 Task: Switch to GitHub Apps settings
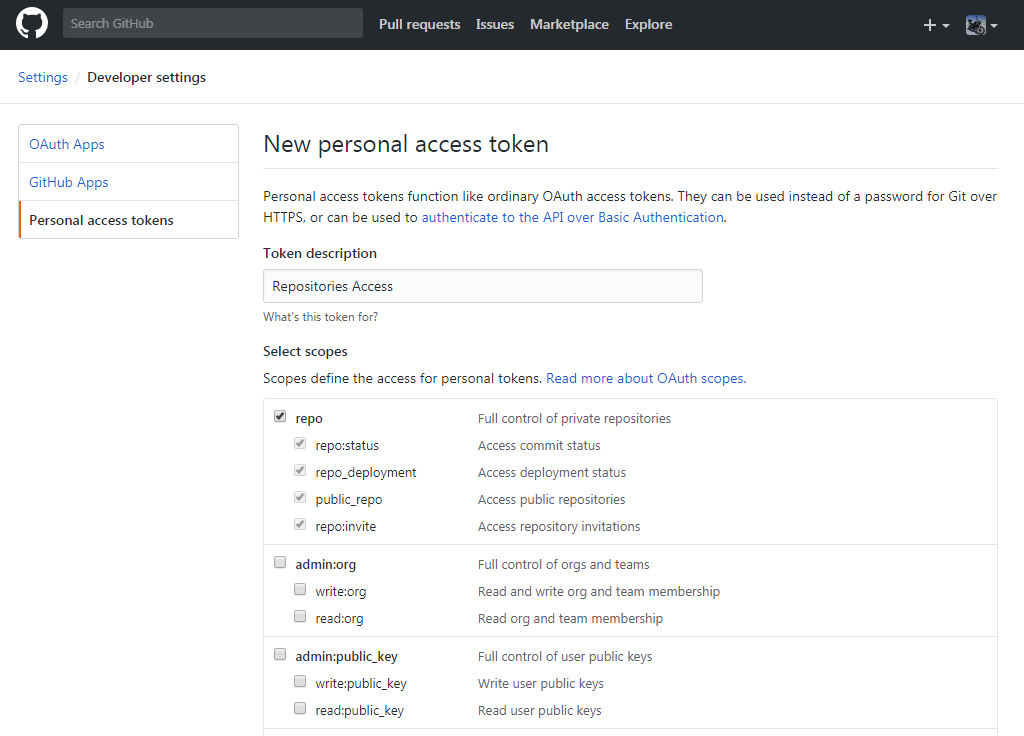pos(68,181)
